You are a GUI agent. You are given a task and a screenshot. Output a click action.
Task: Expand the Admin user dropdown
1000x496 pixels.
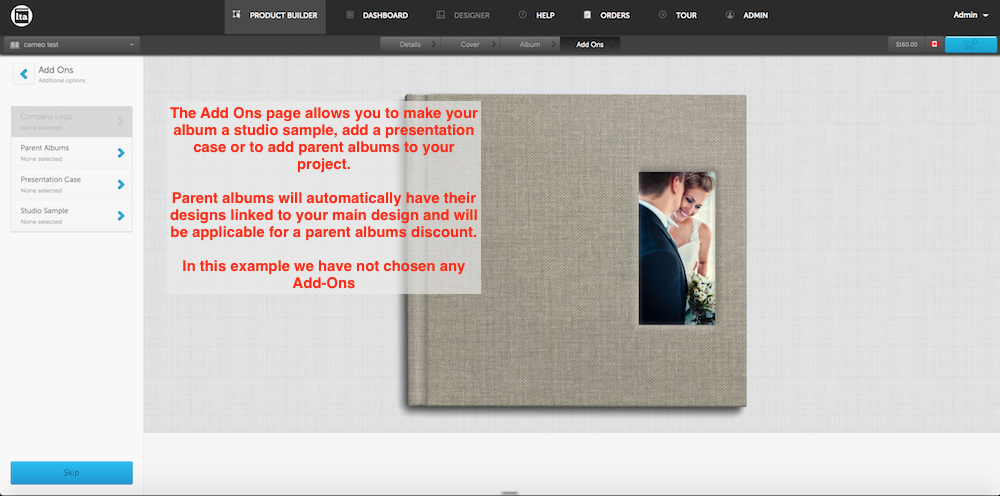tap(970, 15)
